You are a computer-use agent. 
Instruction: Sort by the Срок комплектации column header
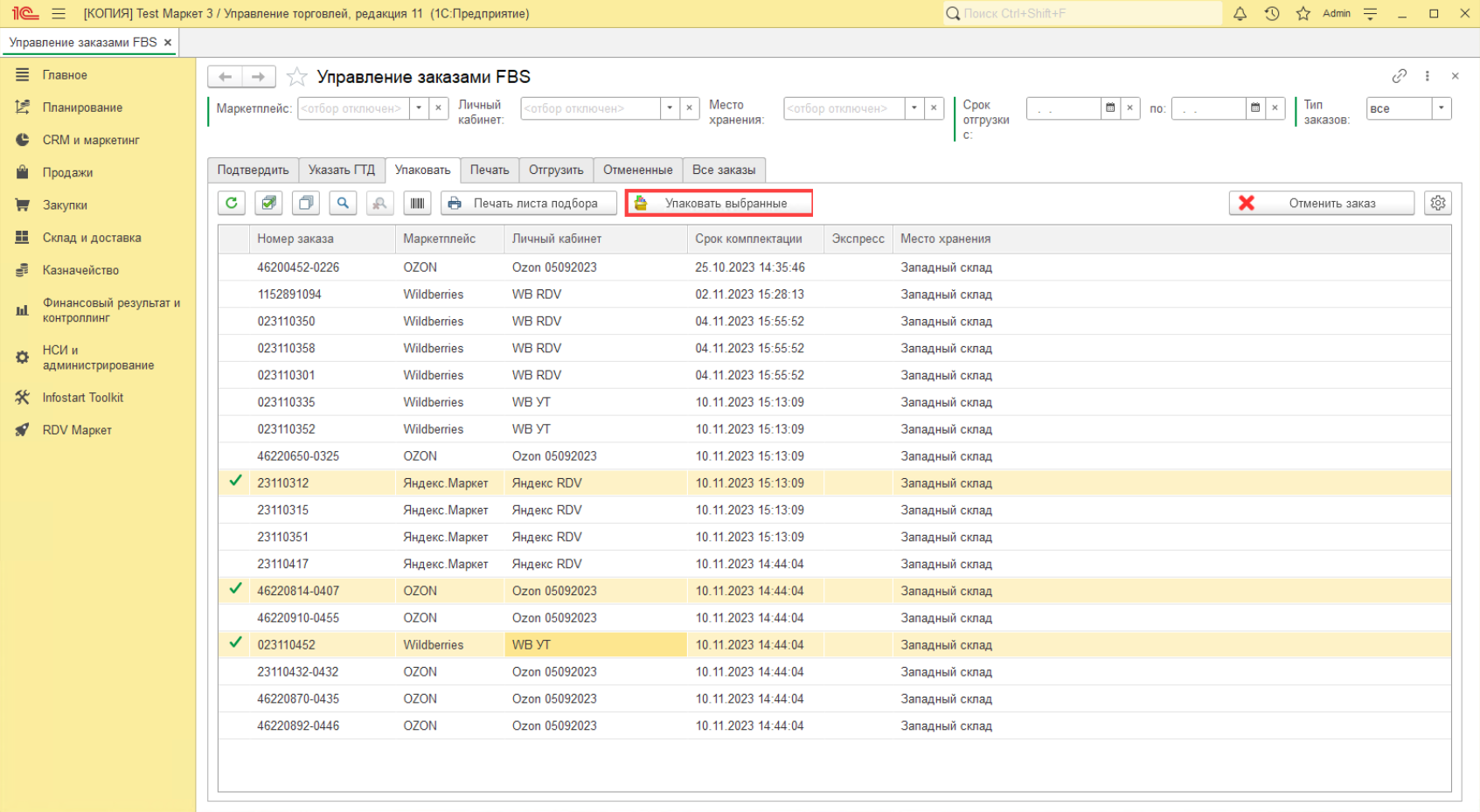click(755, 239)
